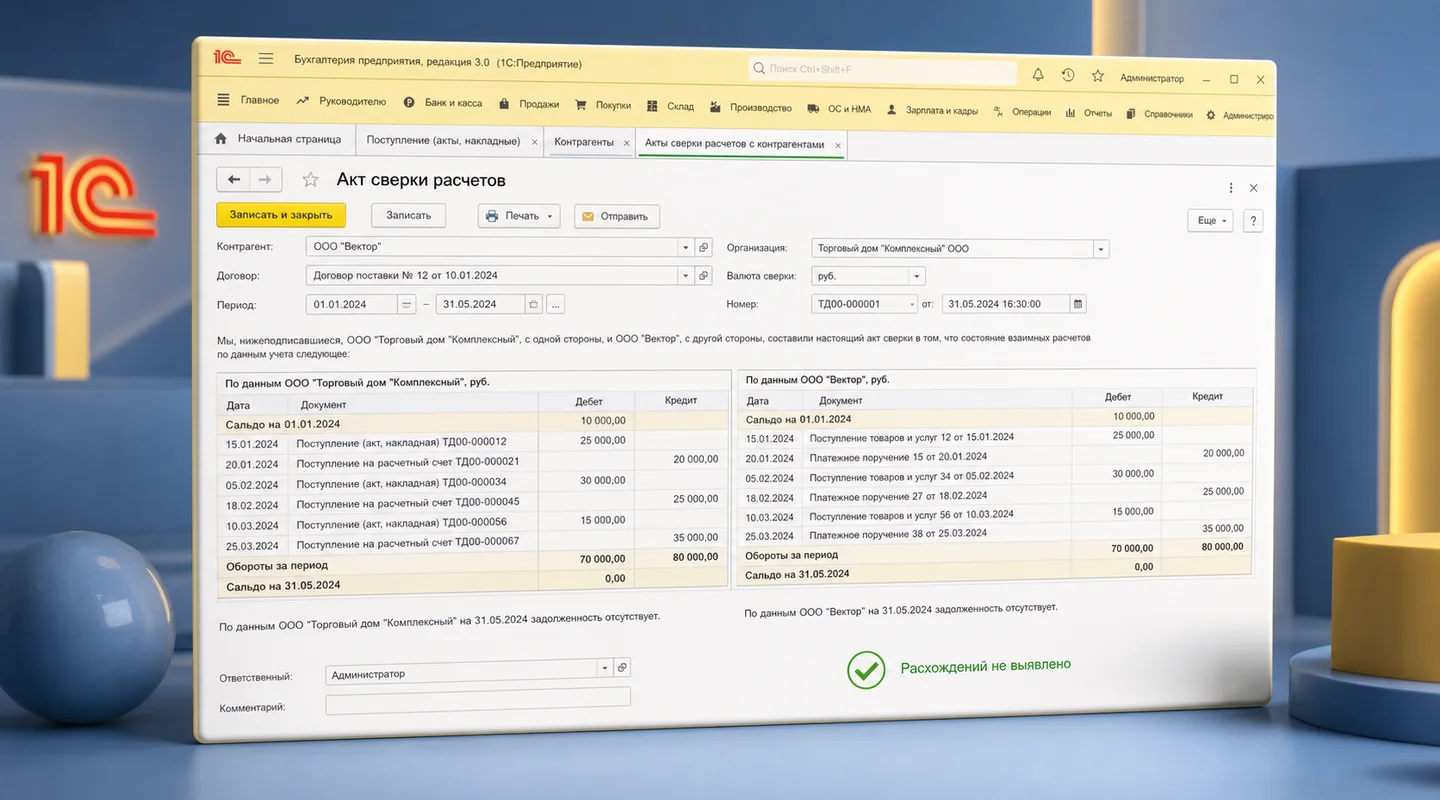This screenshot has width=1440, height=800.
Task: Open the Отчеты section
Action: coord(1089,113)
